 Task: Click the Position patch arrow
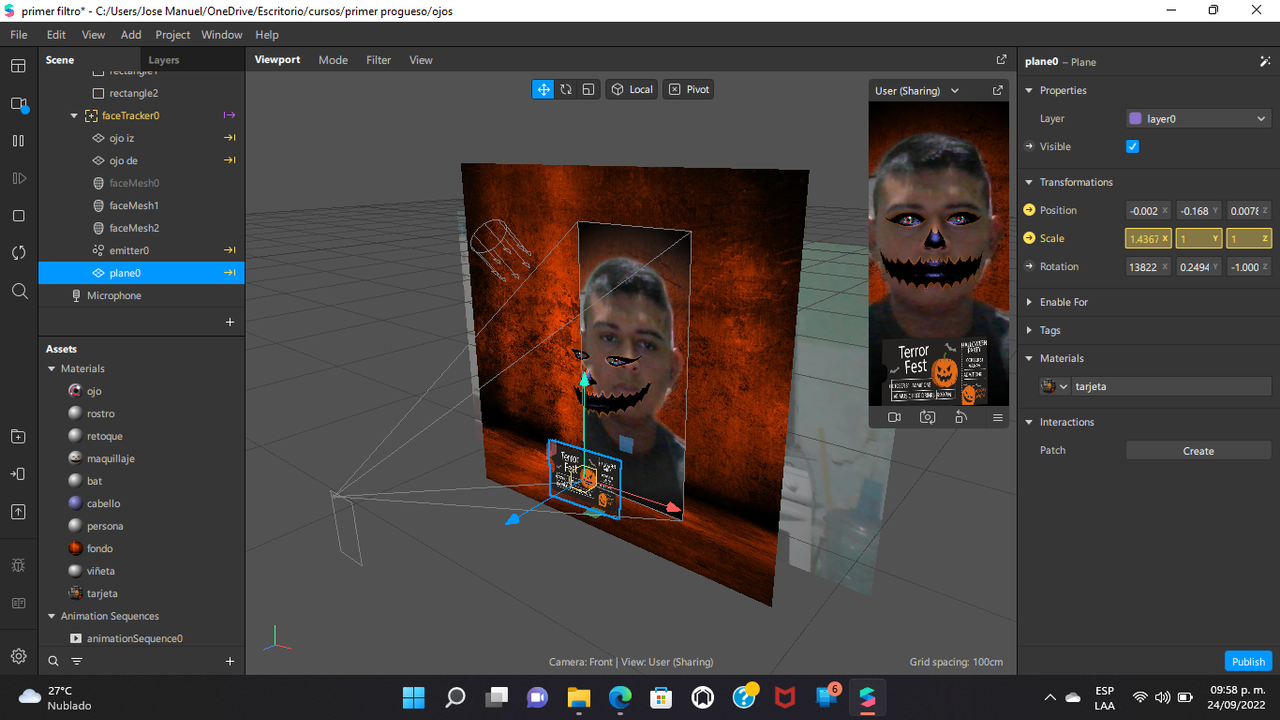(1030, 210)
